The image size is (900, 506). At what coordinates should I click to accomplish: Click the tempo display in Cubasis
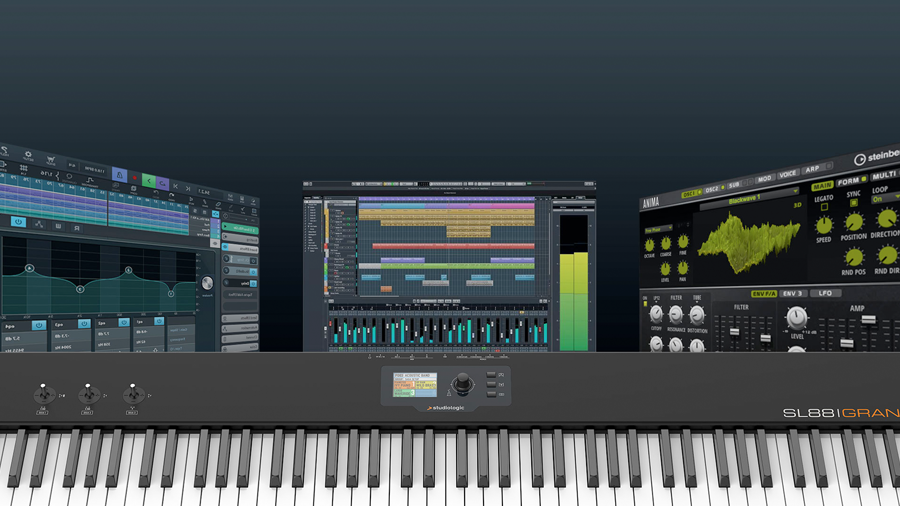(94, 170)
